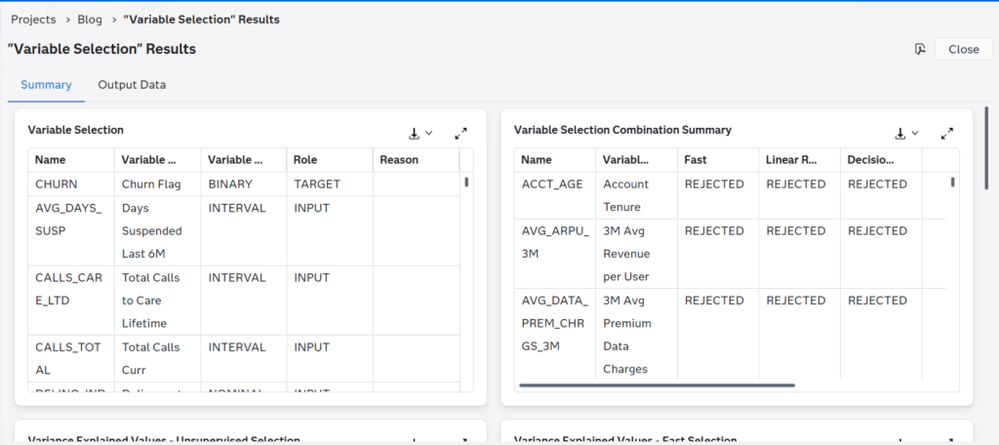Click Linear REJECTED cell for AVG_DATA_PREM_CHRGS_3M

(800, 334)
